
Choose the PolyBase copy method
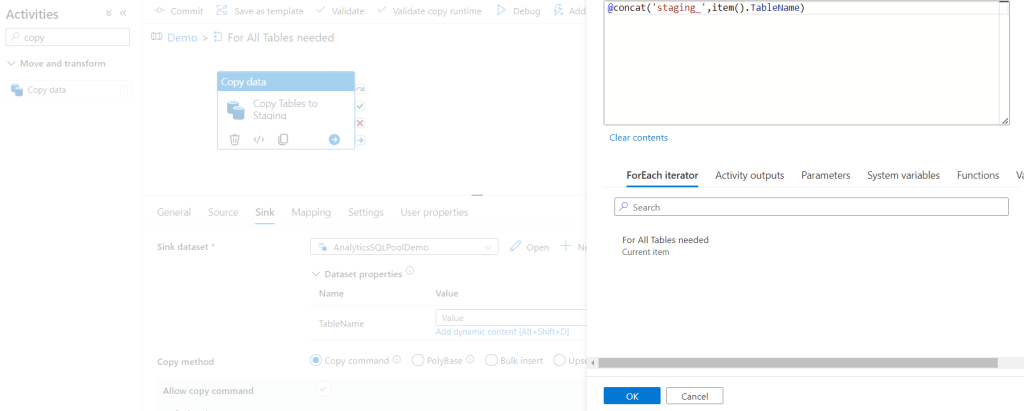pos(418,361)
